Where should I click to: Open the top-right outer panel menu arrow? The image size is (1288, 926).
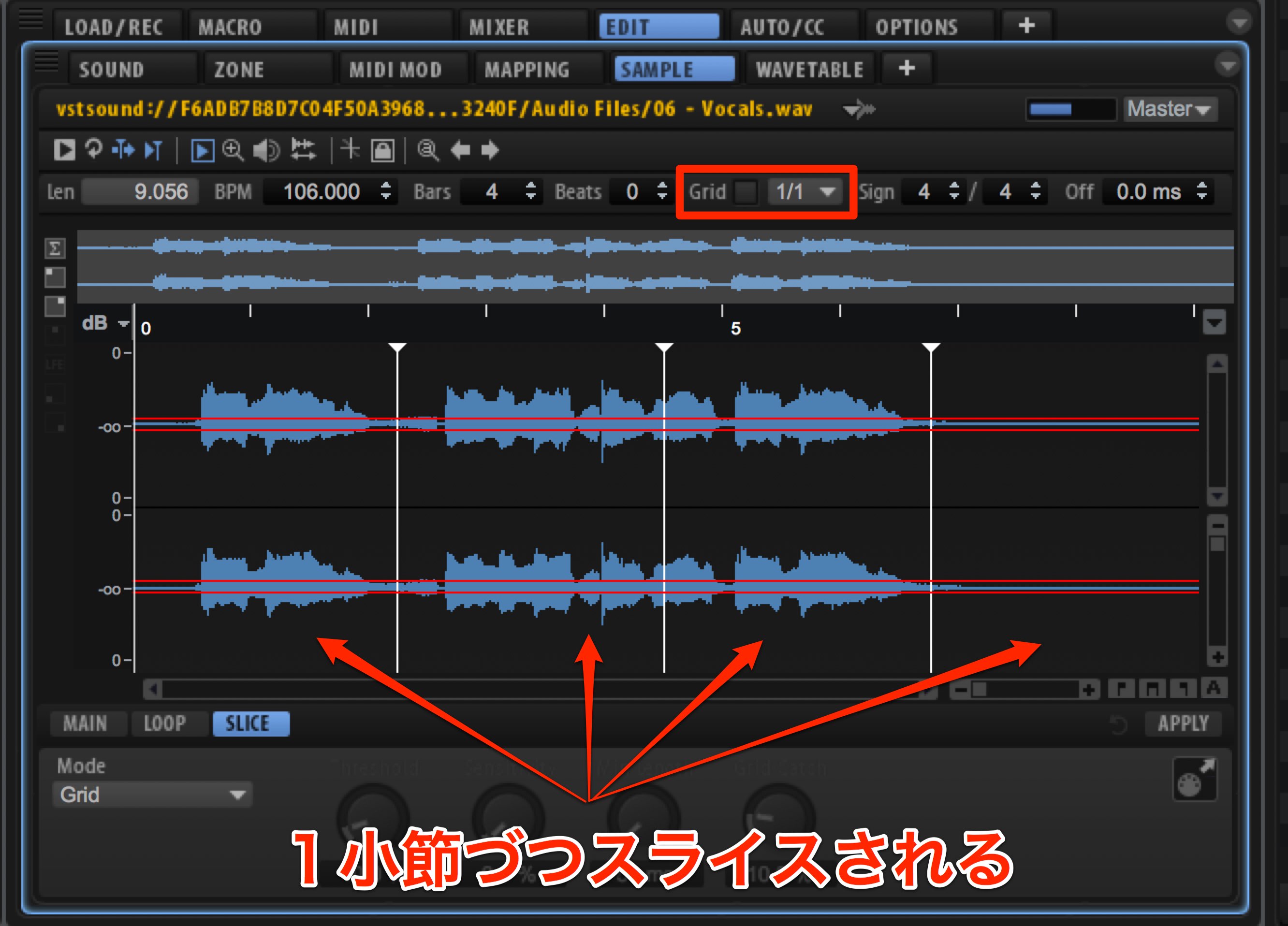point(1239,23)
